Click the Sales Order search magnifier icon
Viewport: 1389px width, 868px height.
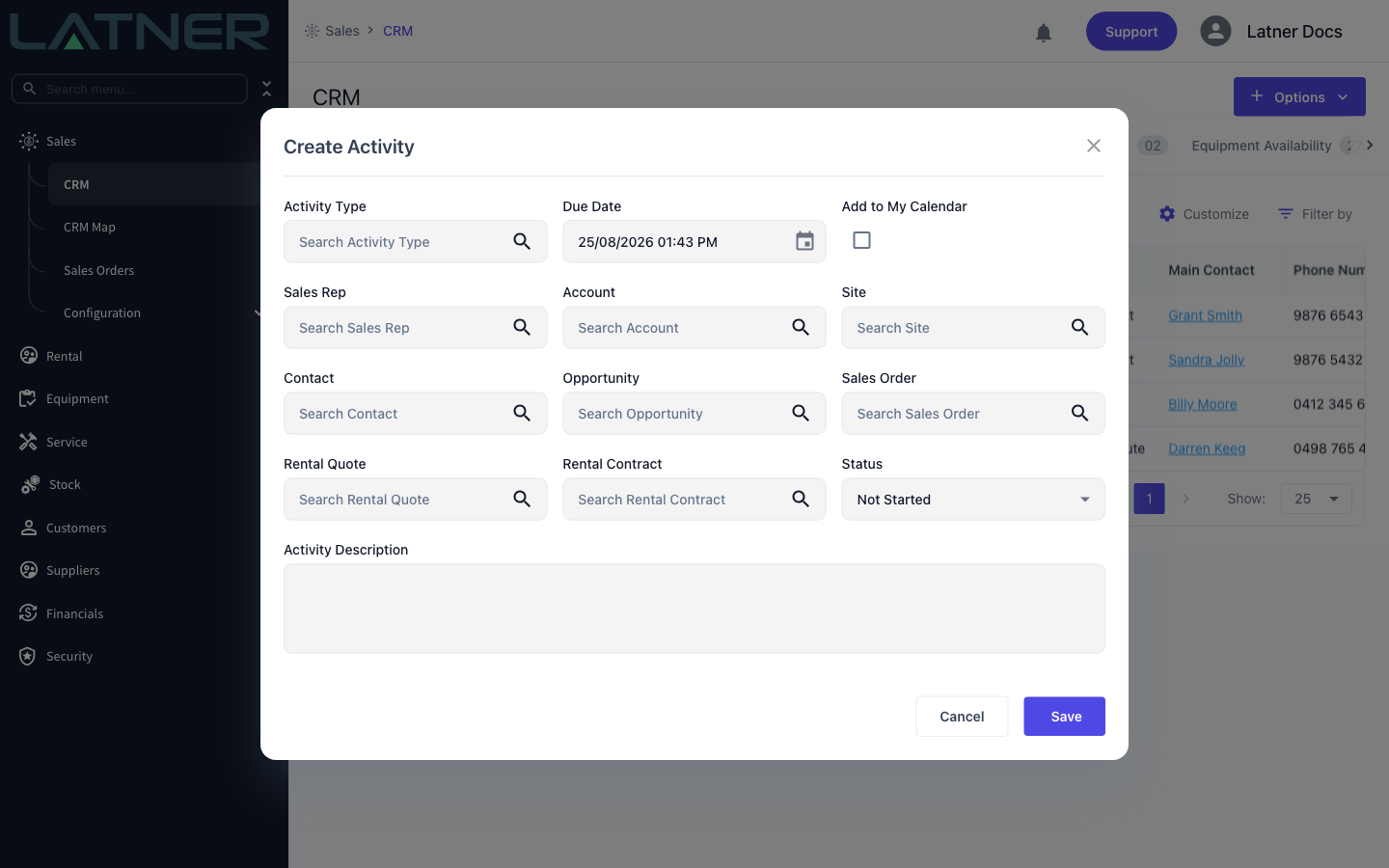coord(1079,413)
